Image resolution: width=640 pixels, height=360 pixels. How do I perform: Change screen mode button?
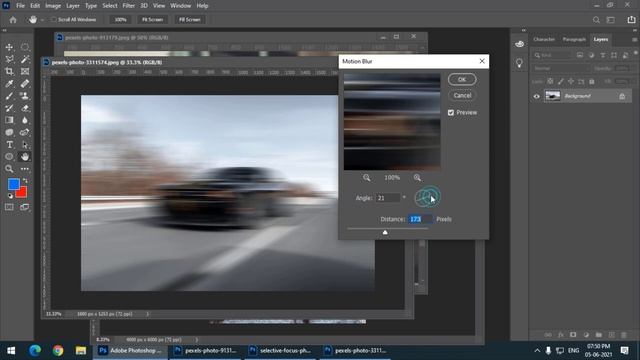pyautogui.click(x=25, y=207)
